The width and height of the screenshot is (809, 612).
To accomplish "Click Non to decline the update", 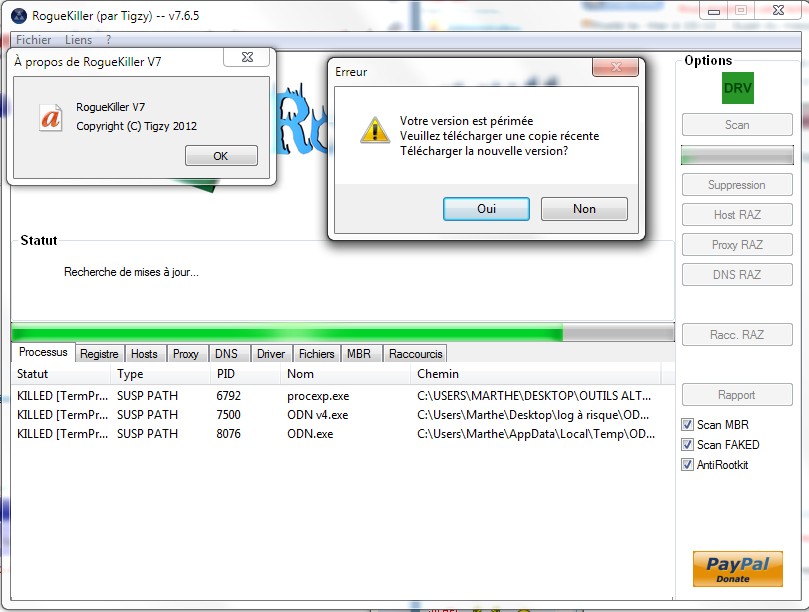I will [584, 209].
